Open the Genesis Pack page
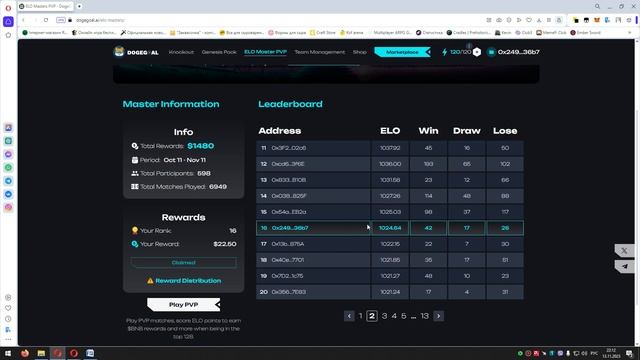640x360 pixels. click(219, 52)
